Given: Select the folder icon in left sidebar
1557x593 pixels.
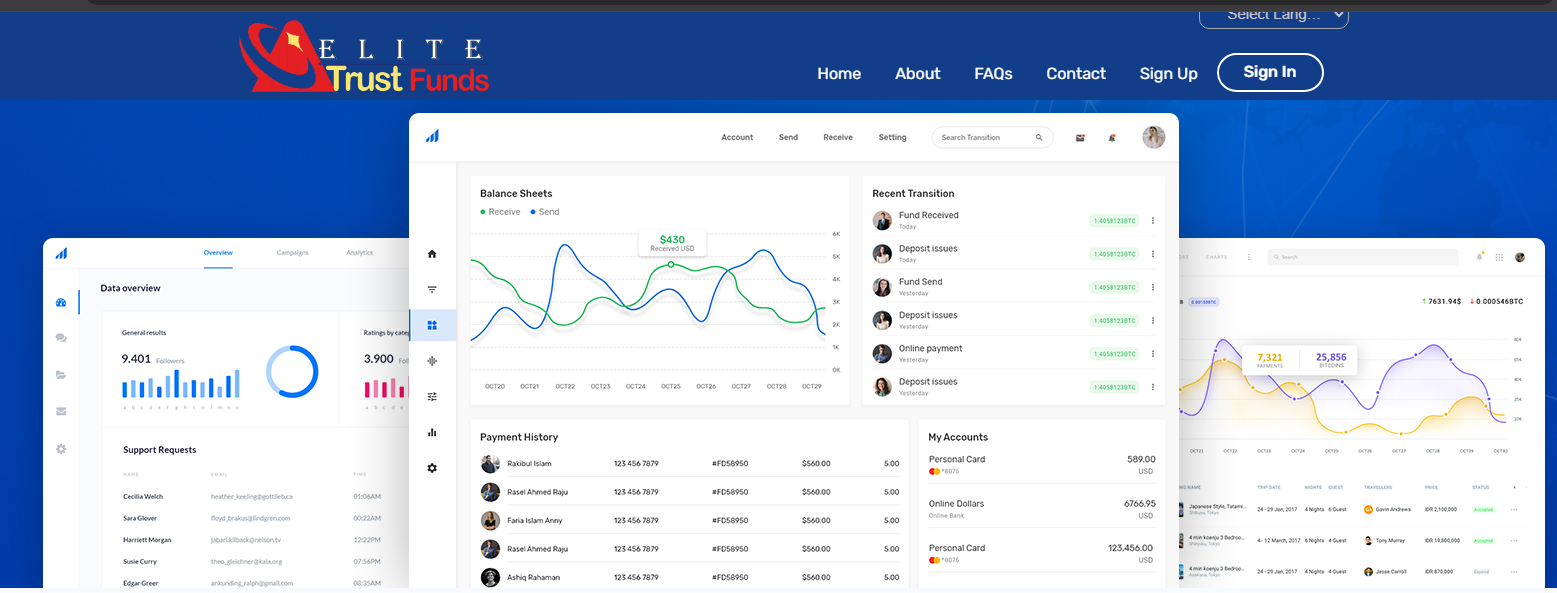Looking at the screenshot, I should 61,375.
